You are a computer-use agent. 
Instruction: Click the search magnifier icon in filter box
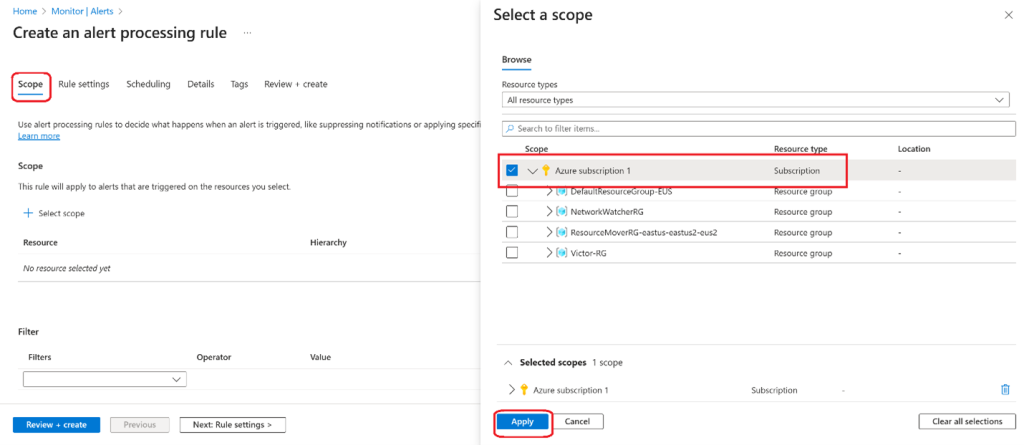(510, 129)
